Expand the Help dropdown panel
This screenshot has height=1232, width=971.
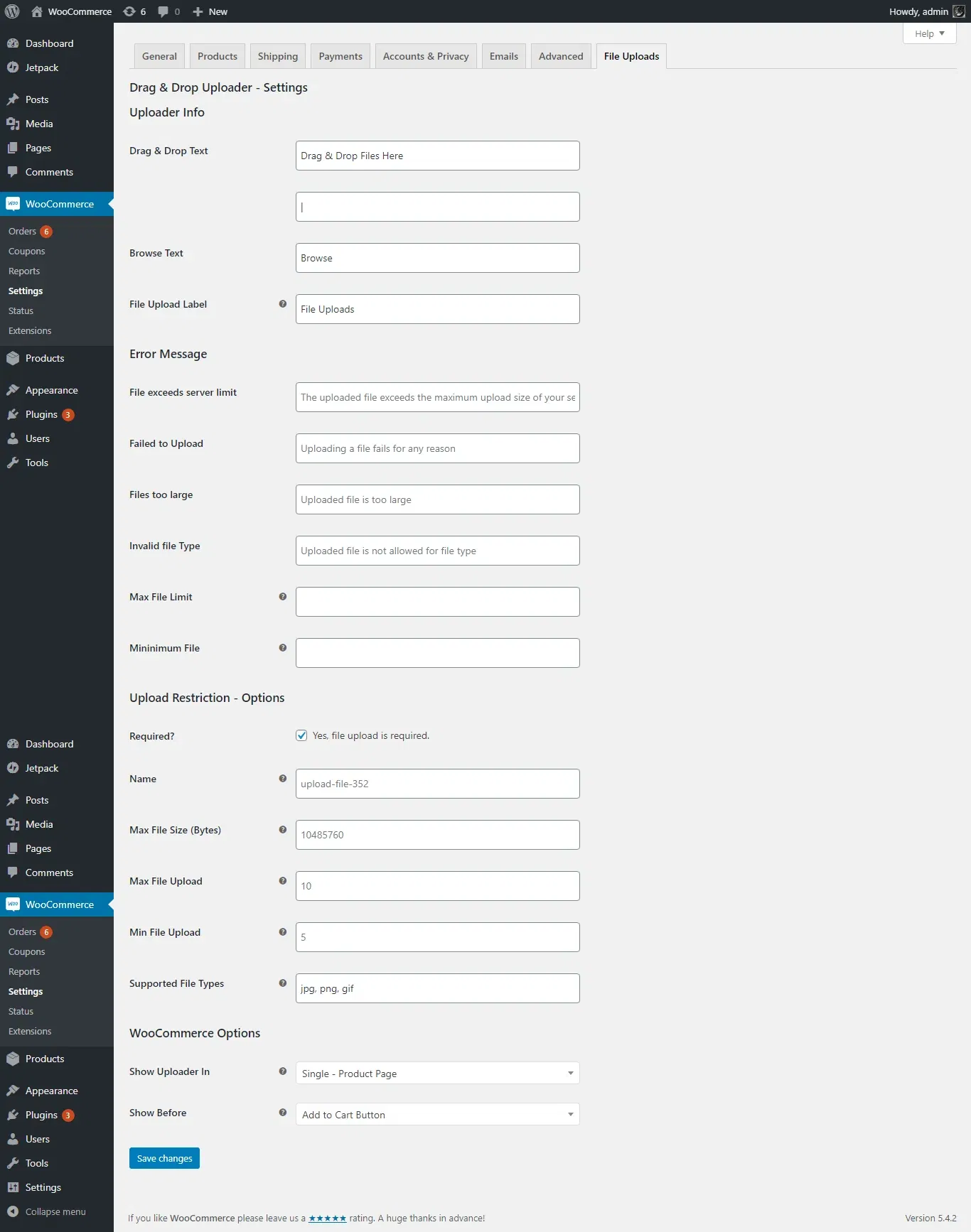[929, 33]
